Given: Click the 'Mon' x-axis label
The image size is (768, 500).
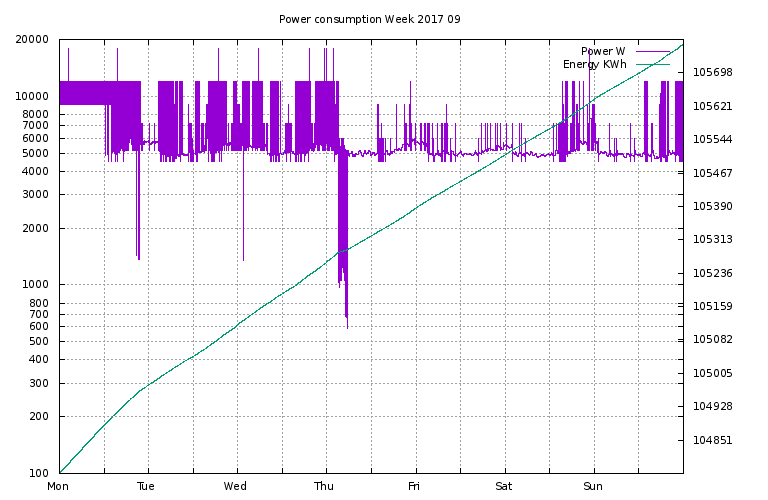Looking at the screenshot, I should [59, 487].
